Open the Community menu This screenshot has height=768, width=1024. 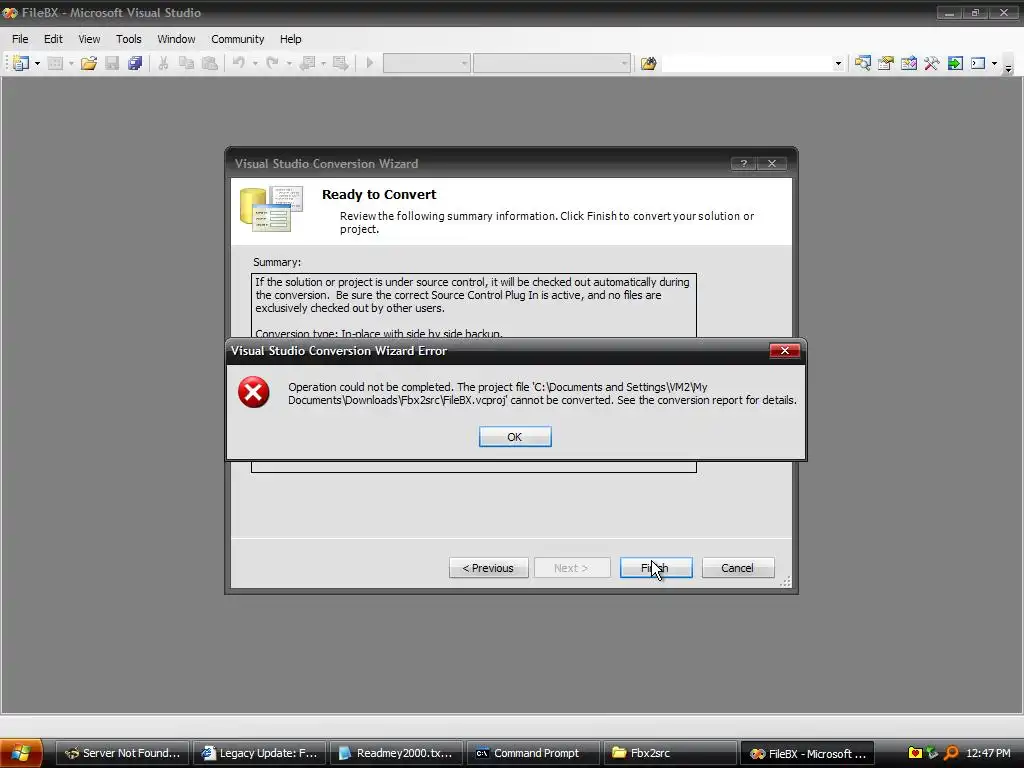[238, 39]
